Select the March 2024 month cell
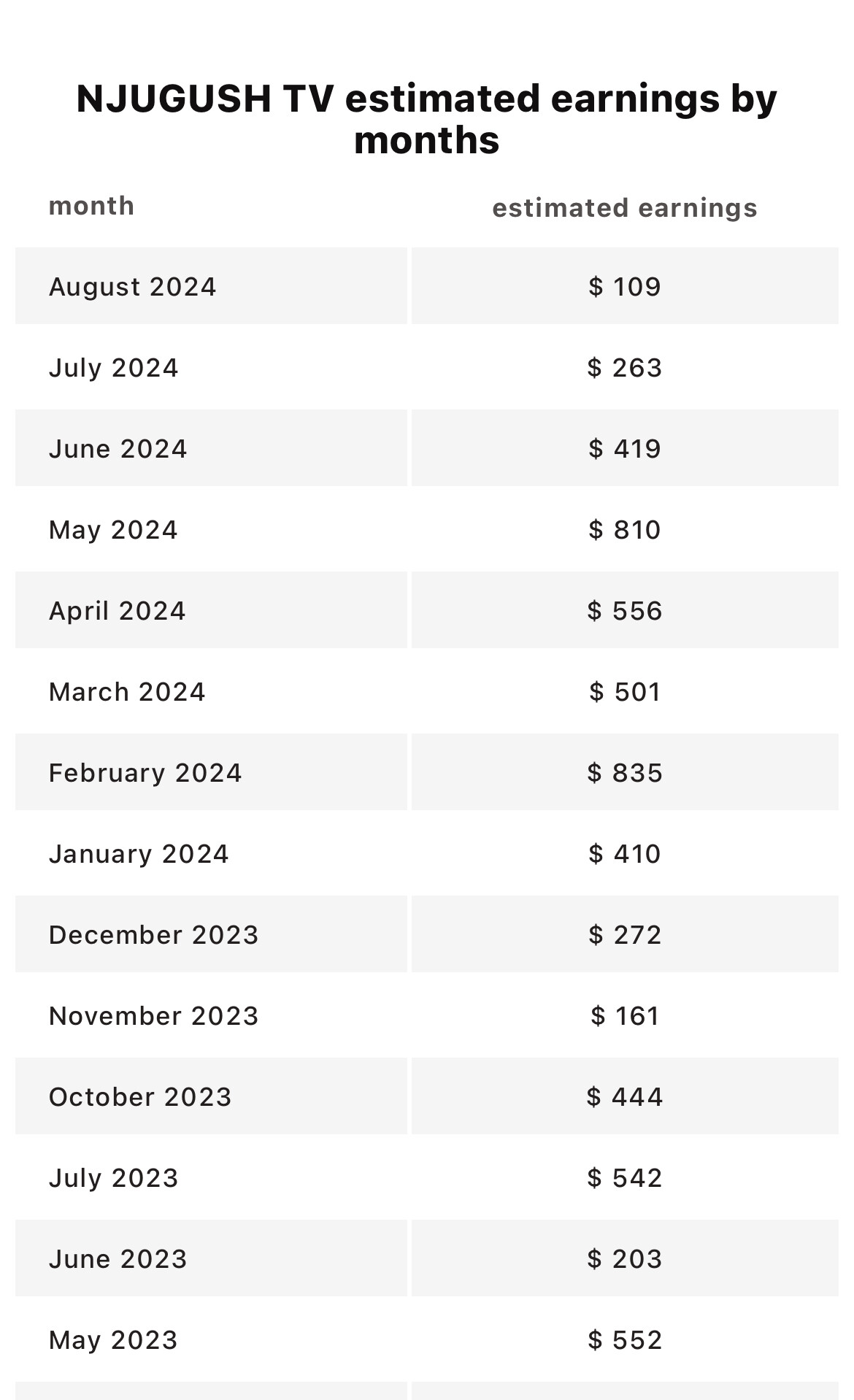854x1400 pixels. pos(127,692)
